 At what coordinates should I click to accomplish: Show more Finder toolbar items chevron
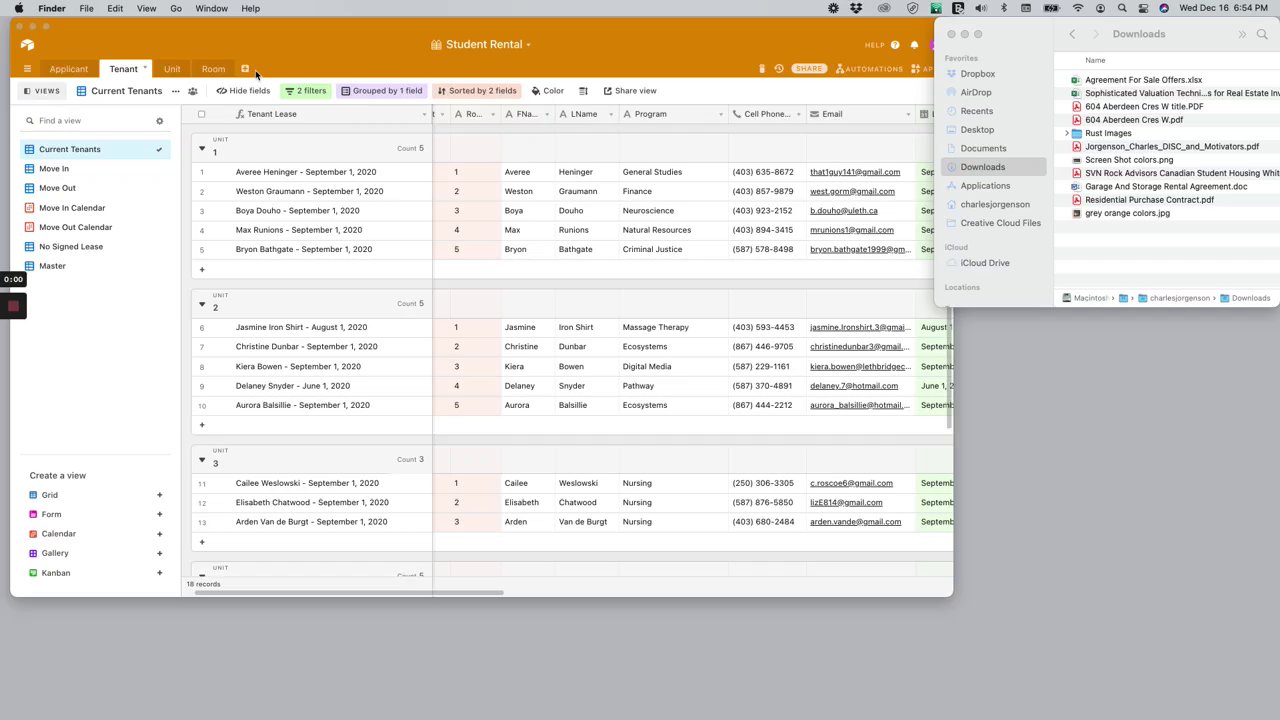pyautogui.click(x=1242, y=34)
